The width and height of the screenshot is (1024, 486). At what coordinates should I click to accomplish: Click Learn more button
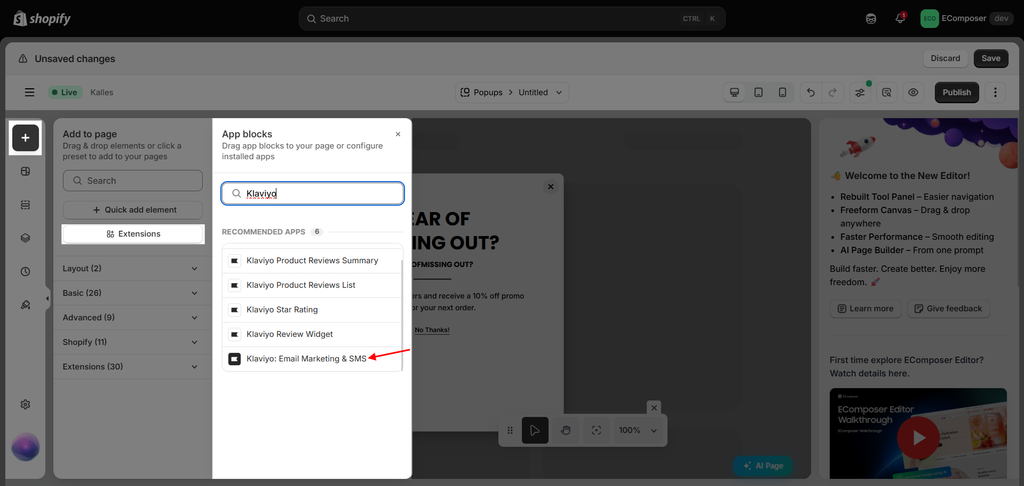pos(865,308)
